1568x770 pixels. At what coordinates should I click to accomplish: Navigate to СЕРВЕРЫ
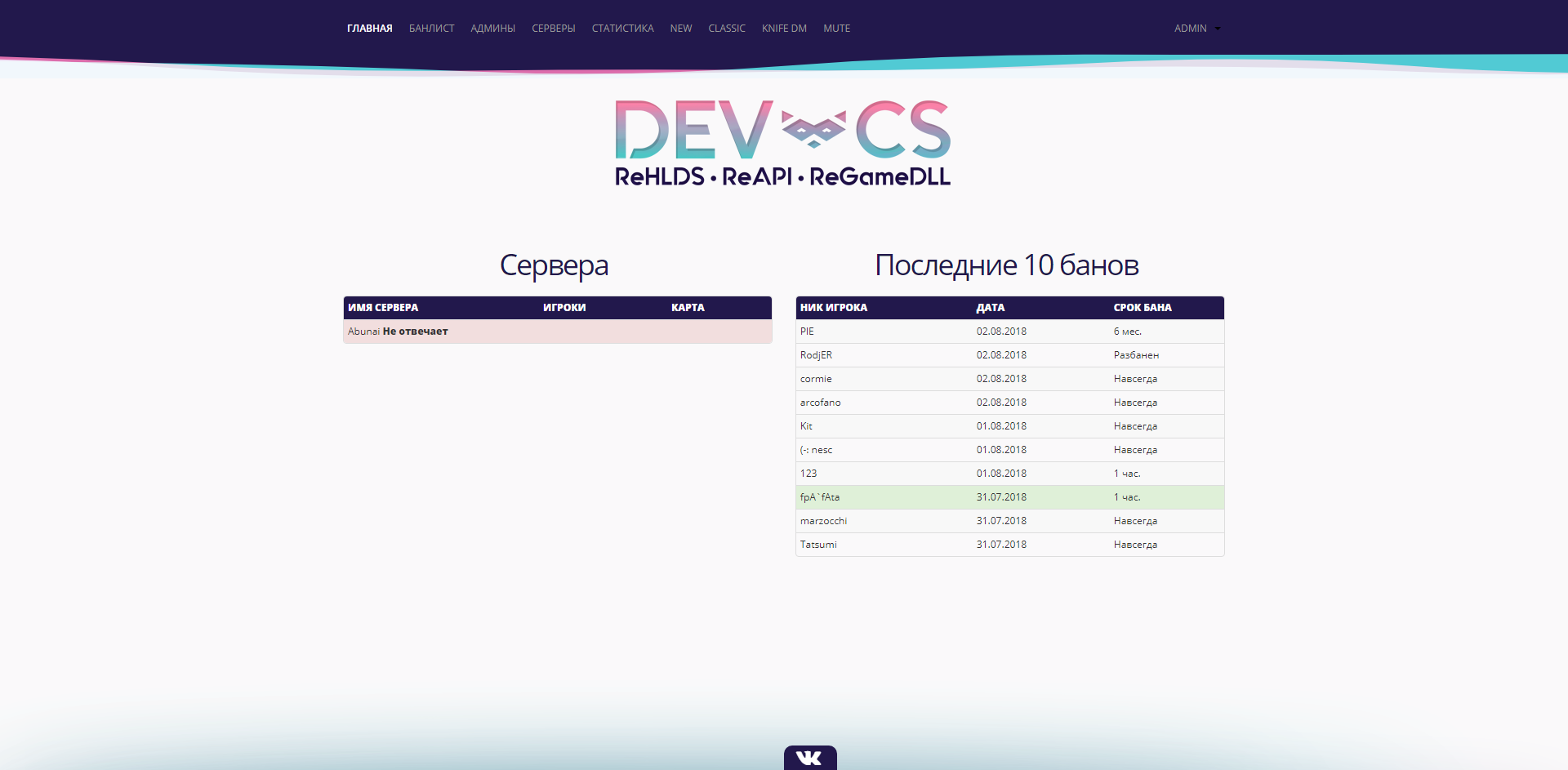[554, 29]
